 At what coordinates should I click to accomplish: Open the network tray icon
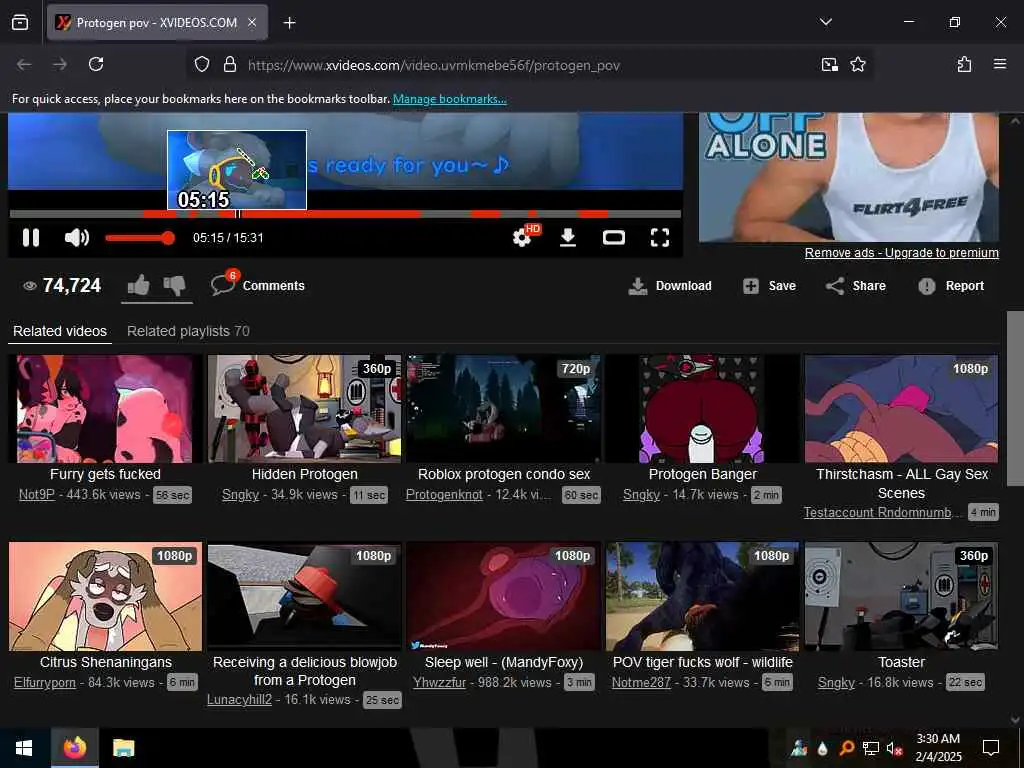point(870,748)
